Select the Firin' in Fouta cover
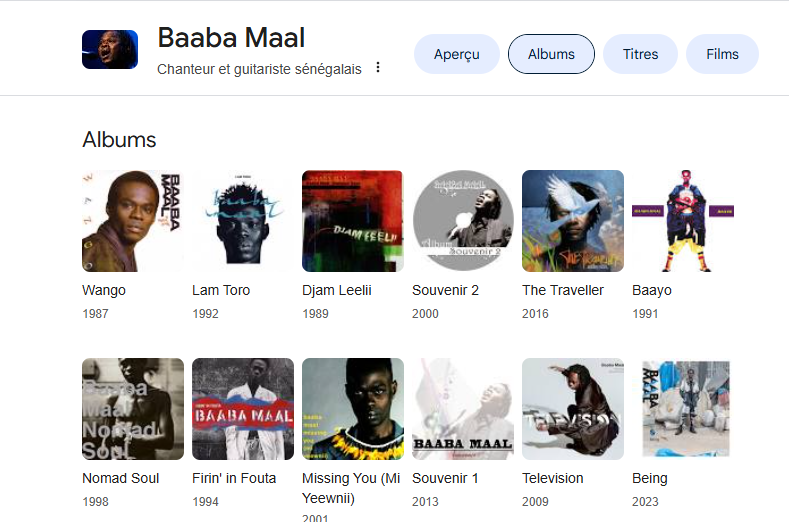The image size is (789, 522). coord(243,409)
